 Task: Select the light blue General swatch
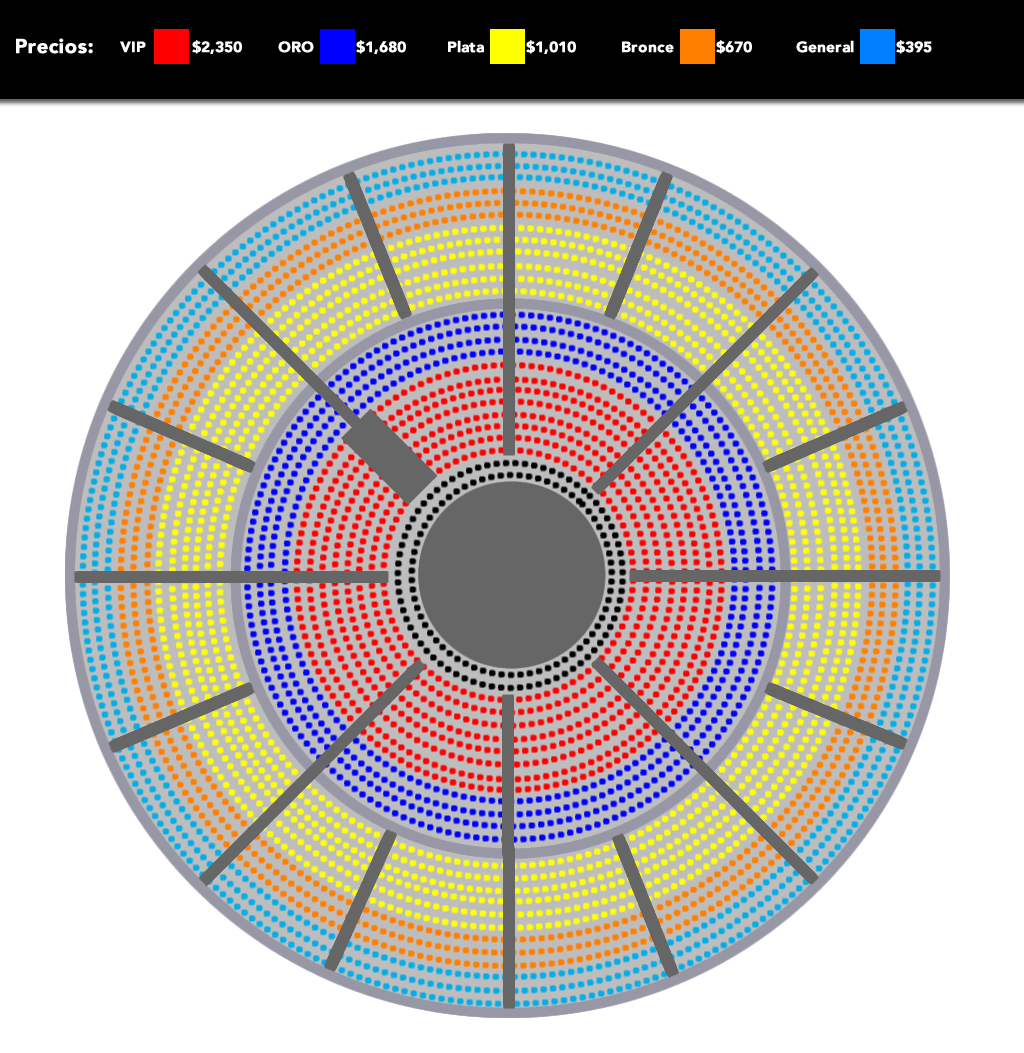point(877,47)
